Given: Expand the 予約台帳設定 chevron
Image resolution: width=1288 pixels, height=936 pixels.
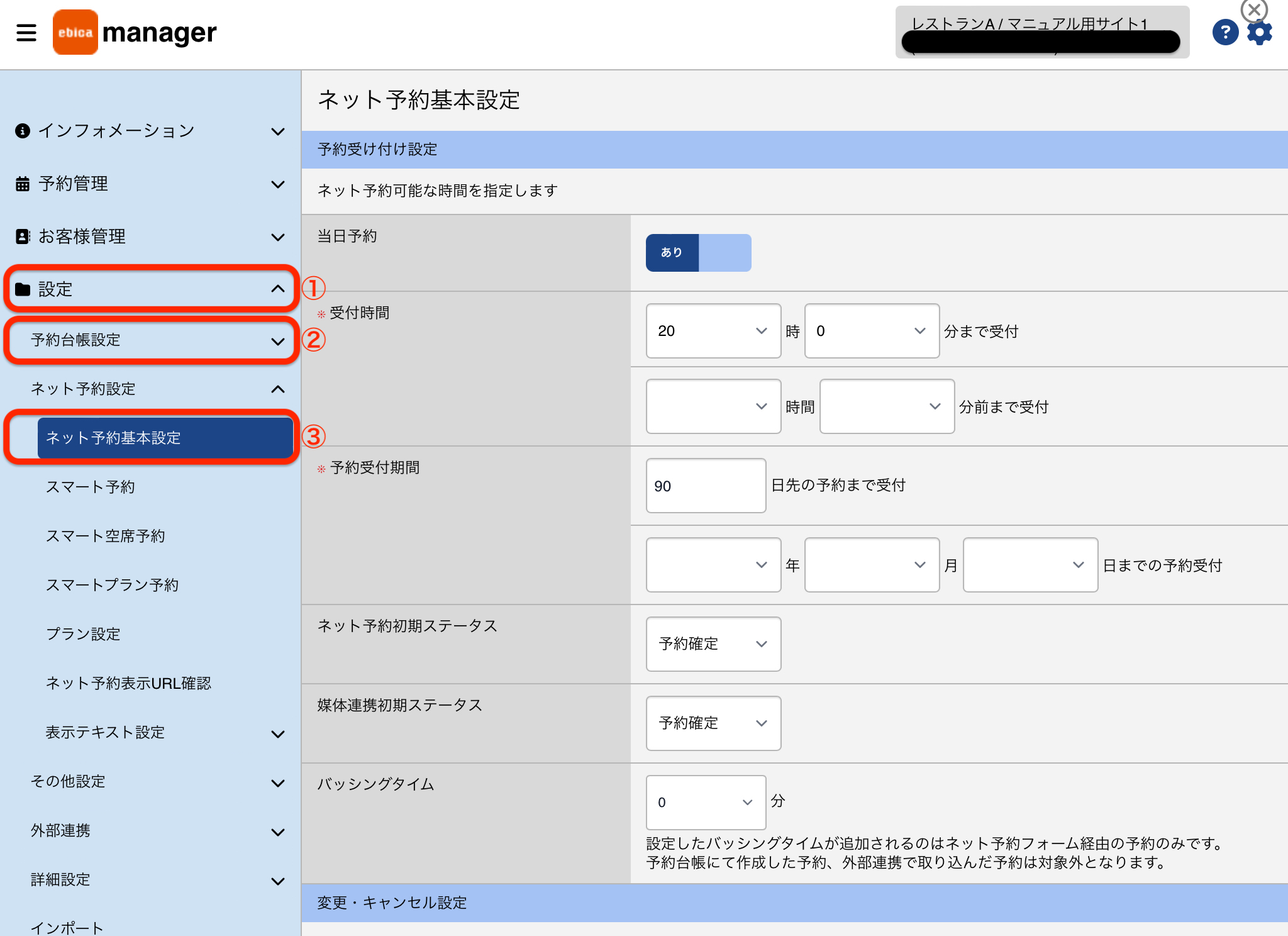Looking at the screenshot, I should [278, 342].
